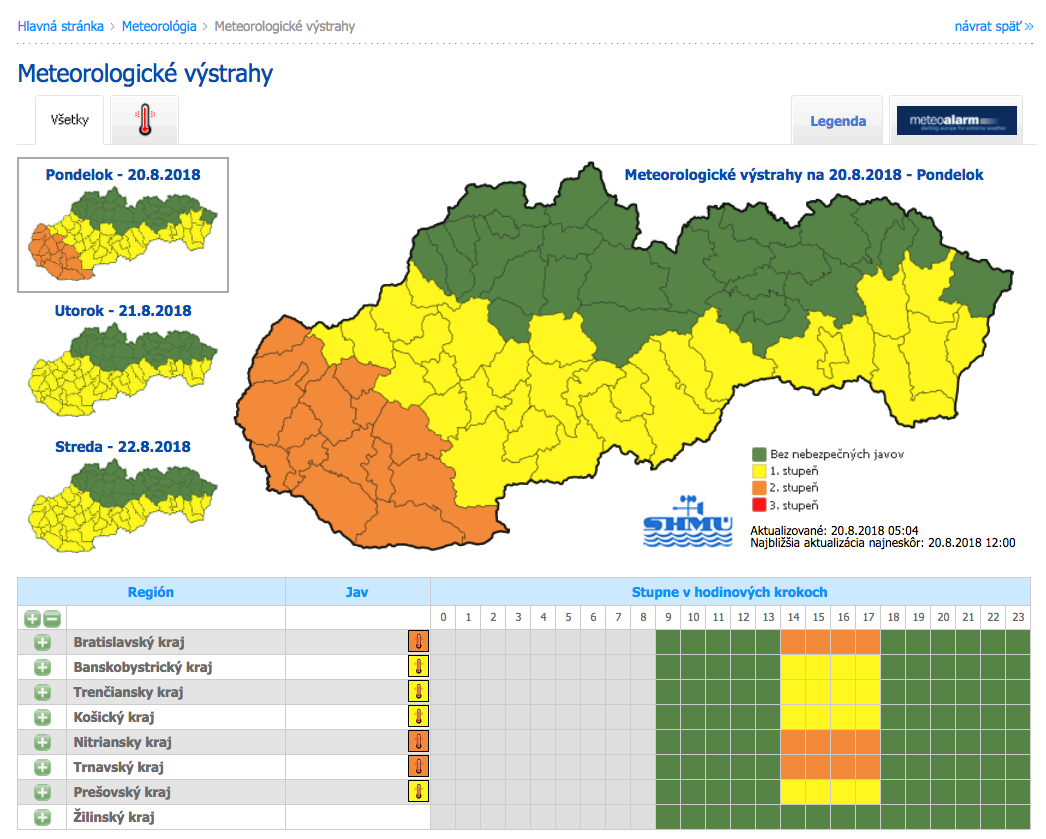Expand the Bratislavský kraj row
1046x839 pixels.
point(42,642)
